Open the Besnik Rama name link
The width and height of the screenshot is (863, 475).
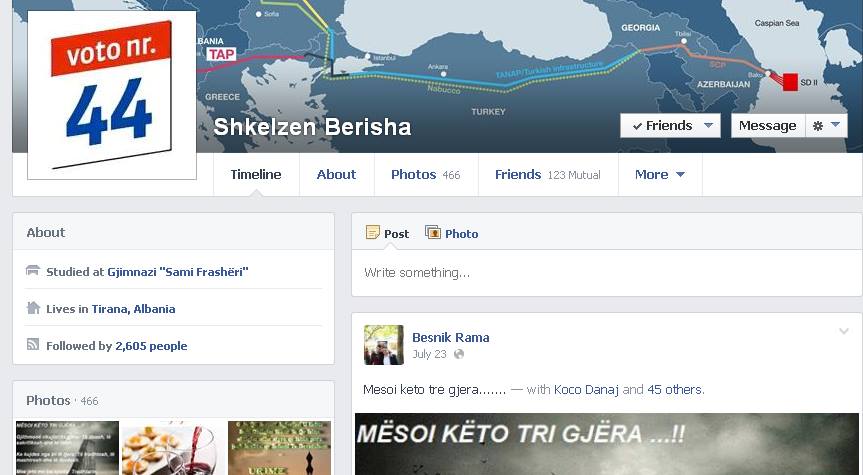[450, 337]
